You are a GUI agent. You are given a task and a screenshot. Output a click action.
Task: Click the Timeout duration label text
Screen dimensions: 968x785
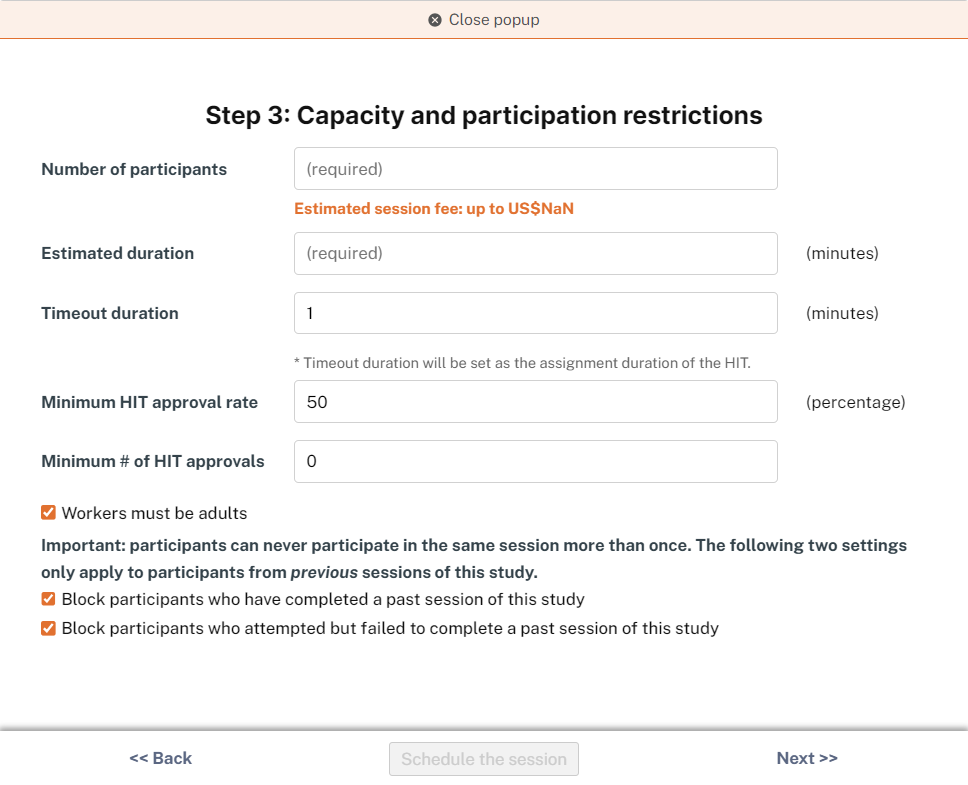(110, 313)
